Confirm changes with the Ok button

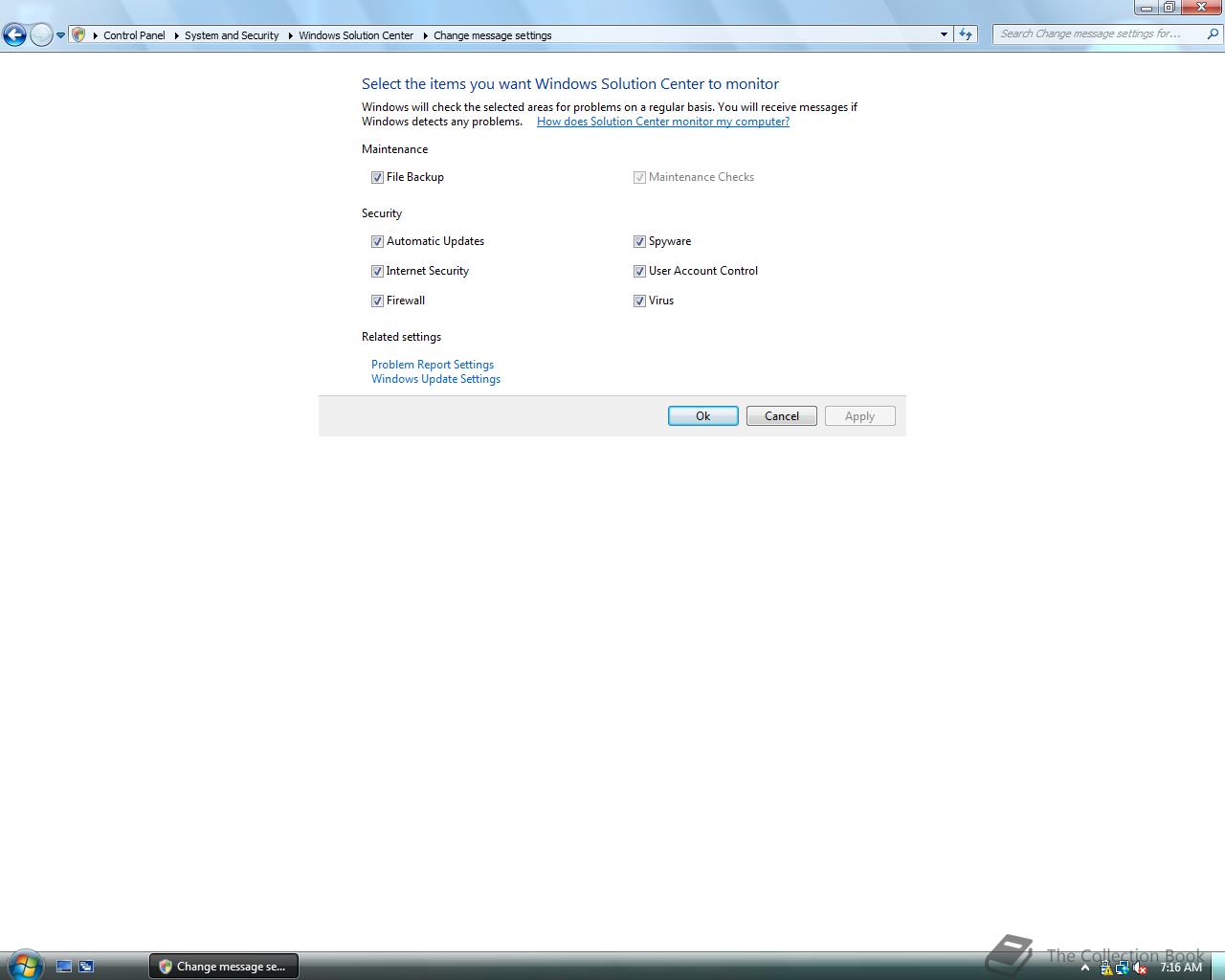703,415
